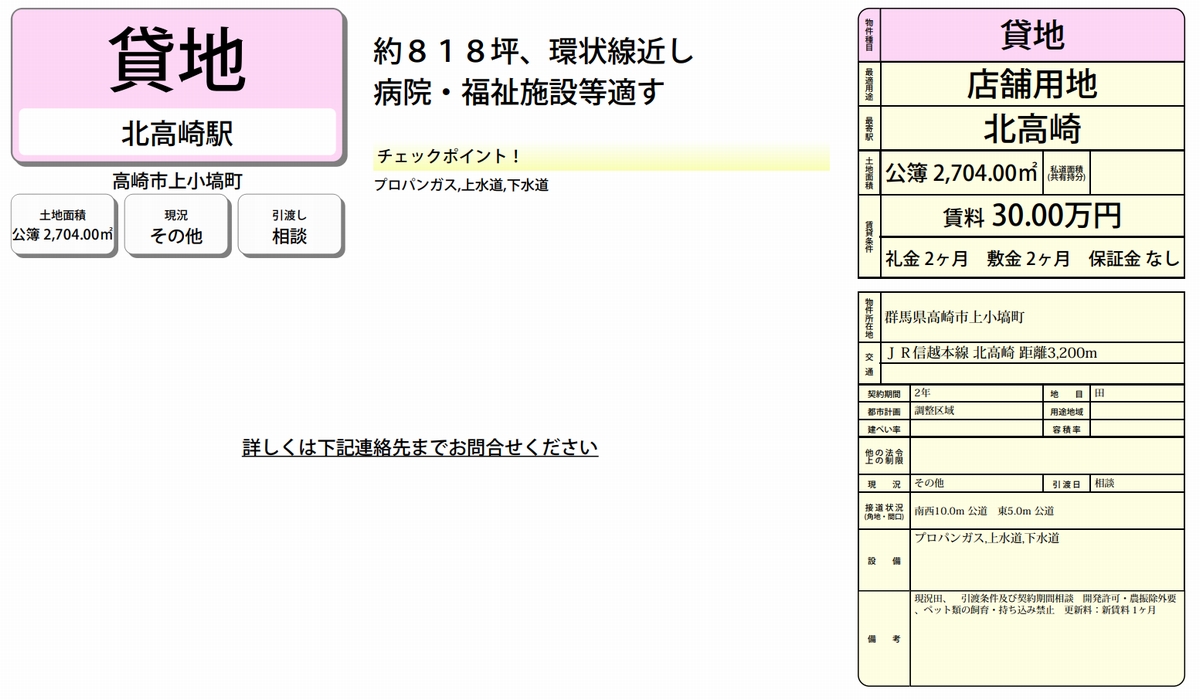
Task: Click the 高崎市上小塙町 address text
Action: tap(177, 181)
